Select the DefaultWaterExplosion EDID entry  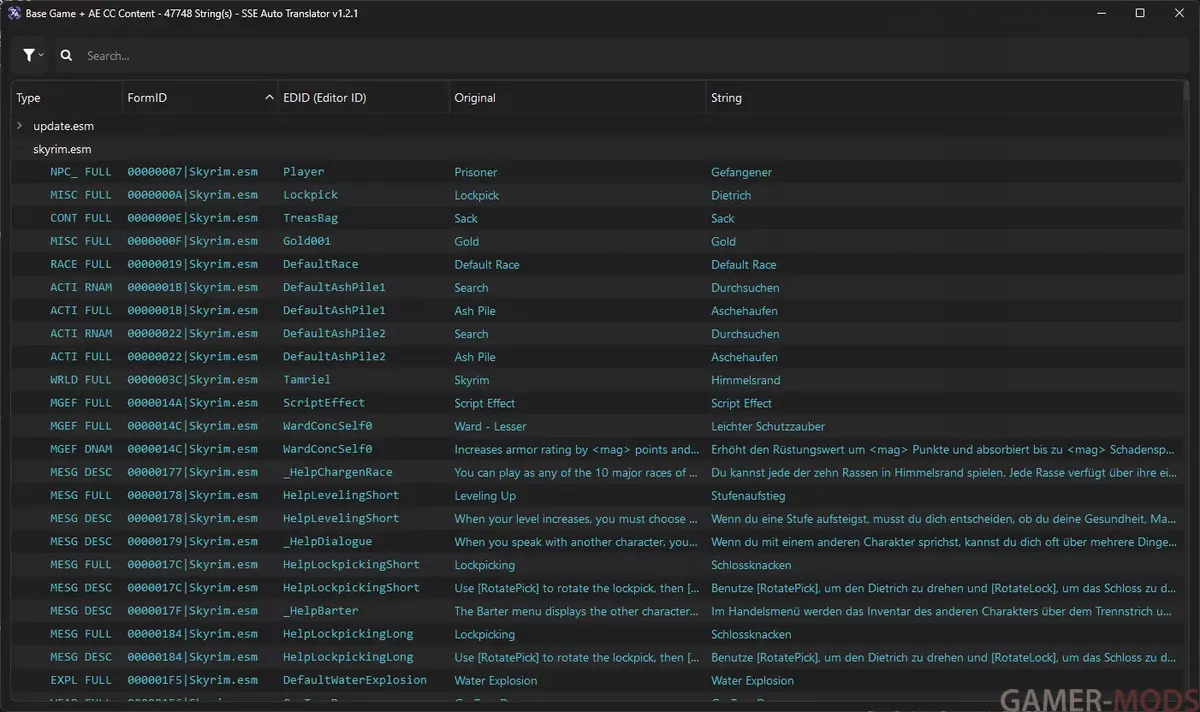(x=354, y=680)
